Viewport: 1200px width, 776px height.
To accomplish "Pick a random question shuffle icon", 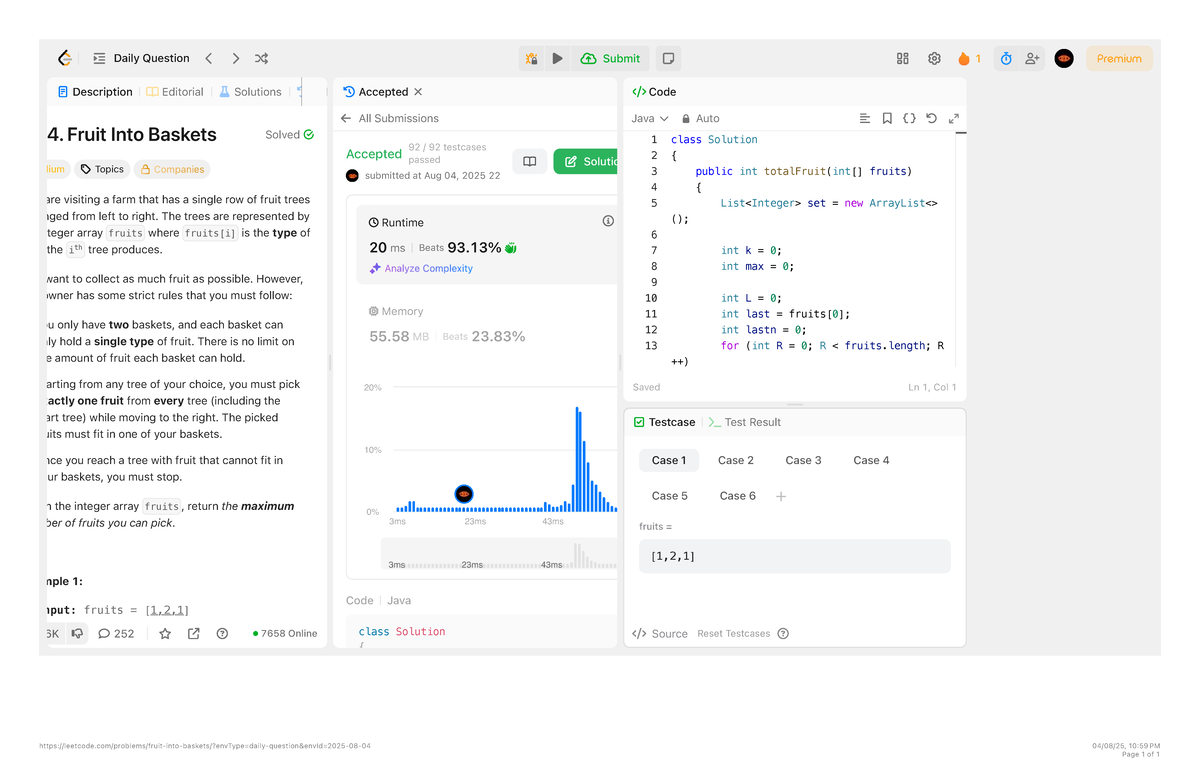I will 261,58.
